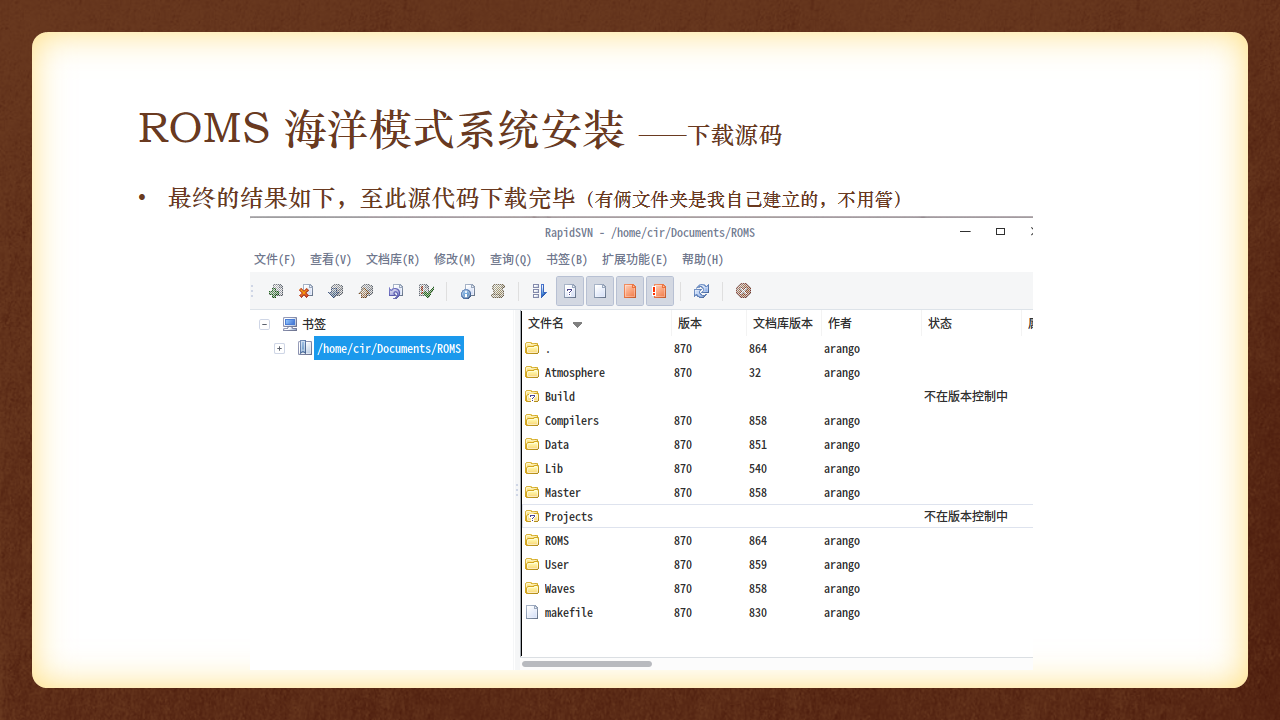This screenshot has width=1280, height=720.
Task: Click the Atmosphere folder icon
Action: (532, 372)
